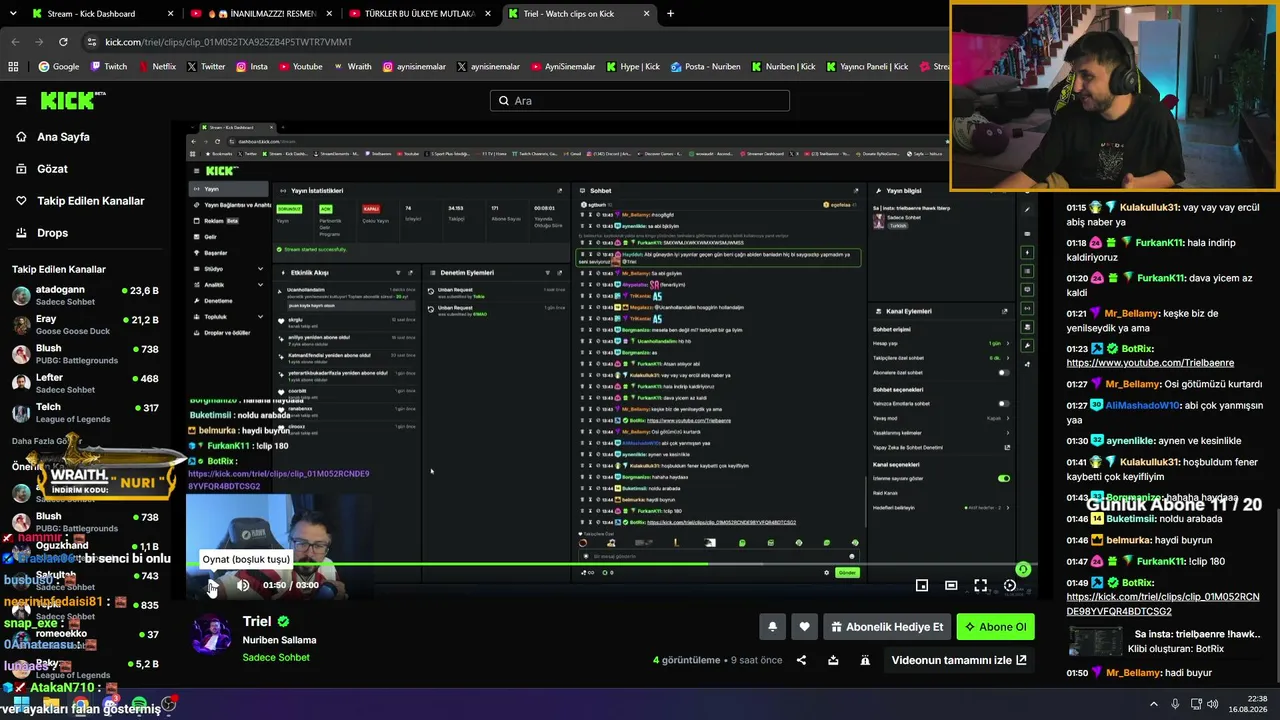
Task: Open the Eray channel in the sidebar
Action: tap(85, 325)
